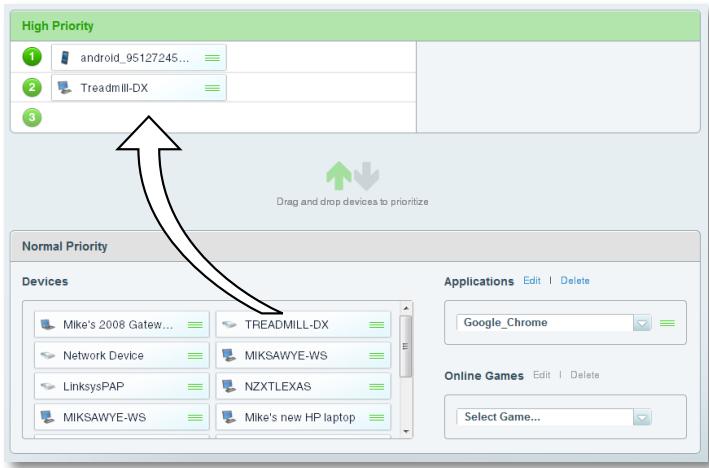Screen dimensions: 709x468
Task: Click the Delete link next to Online Games
Action: [585, 375]
